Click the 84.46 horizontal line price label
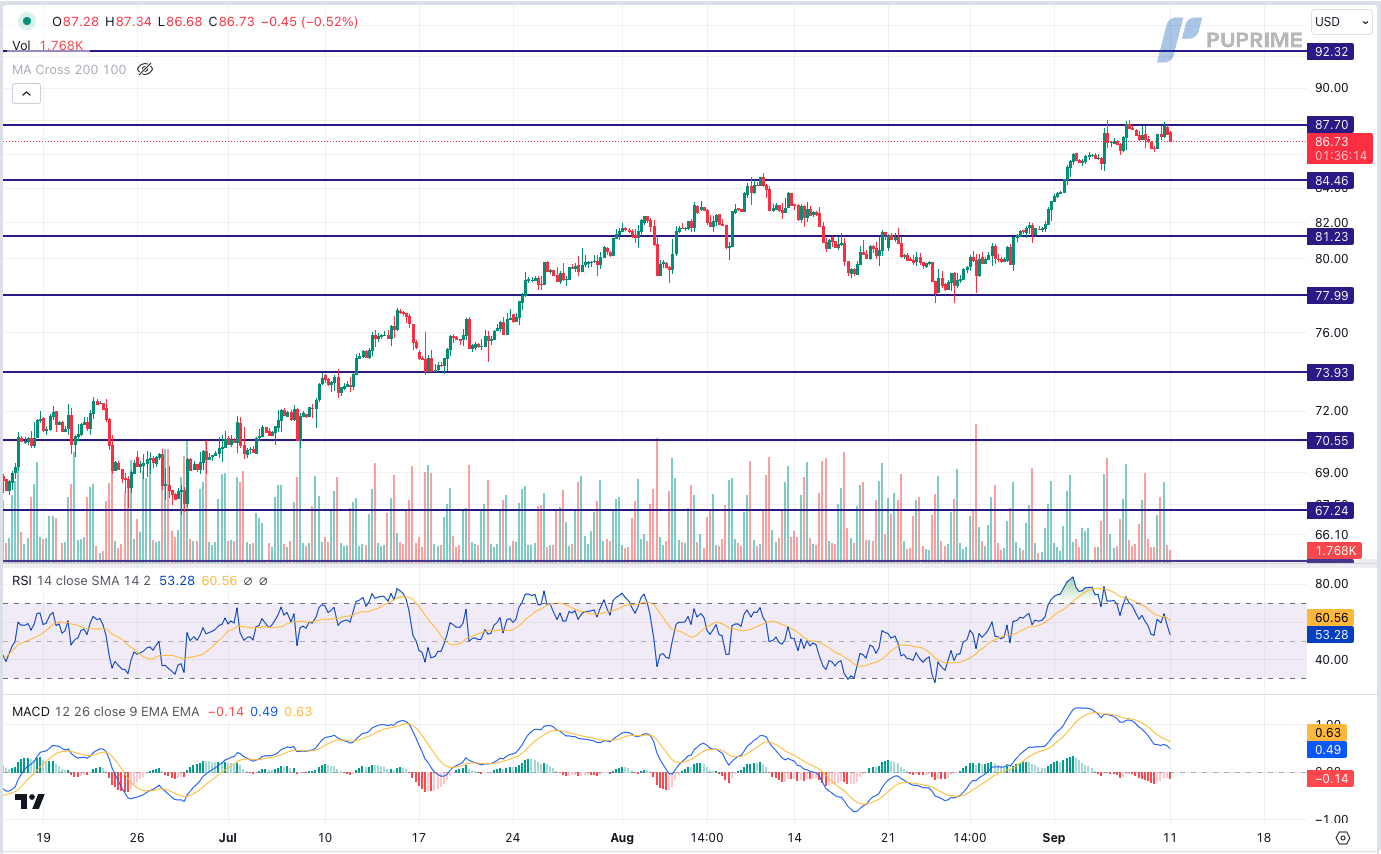Viewport: 1381px width, 854px height. [x=1331, y=181]
